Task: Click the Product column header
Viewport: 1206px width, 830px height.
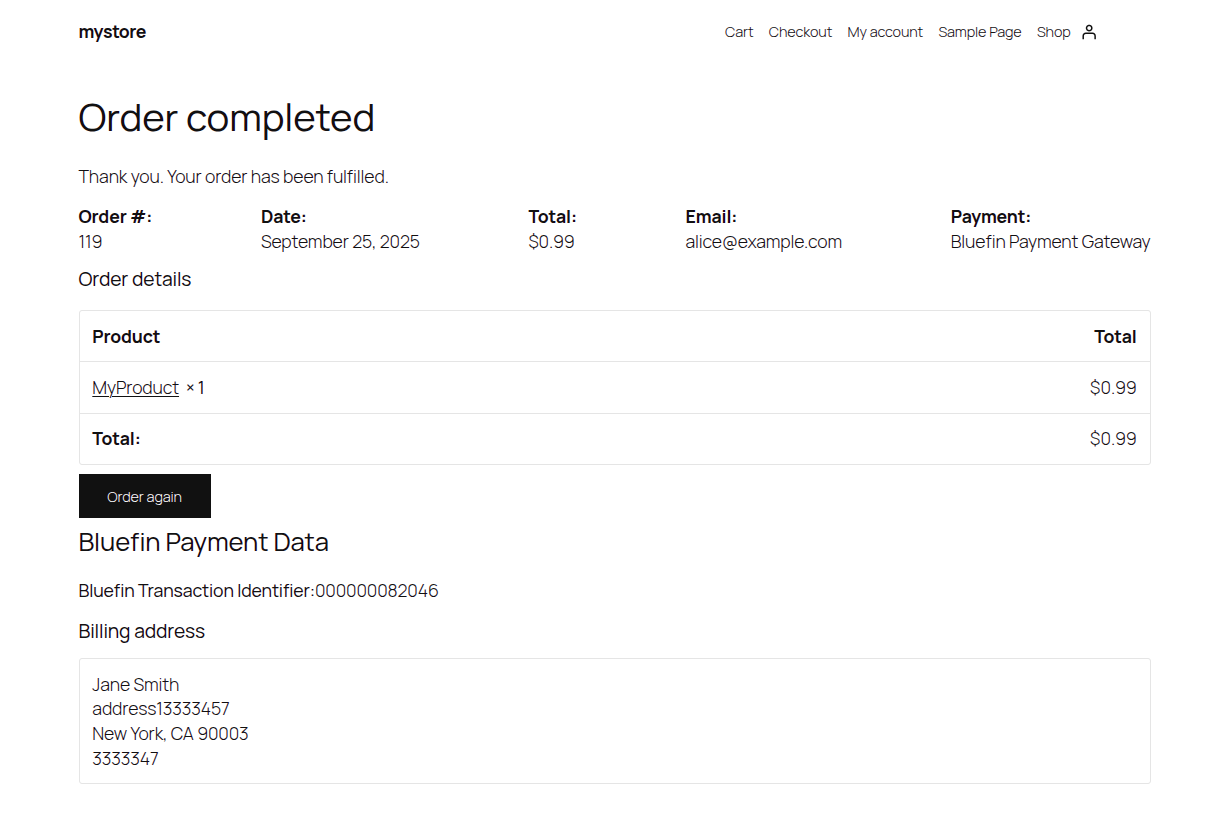Action: [x=126, y=336]
